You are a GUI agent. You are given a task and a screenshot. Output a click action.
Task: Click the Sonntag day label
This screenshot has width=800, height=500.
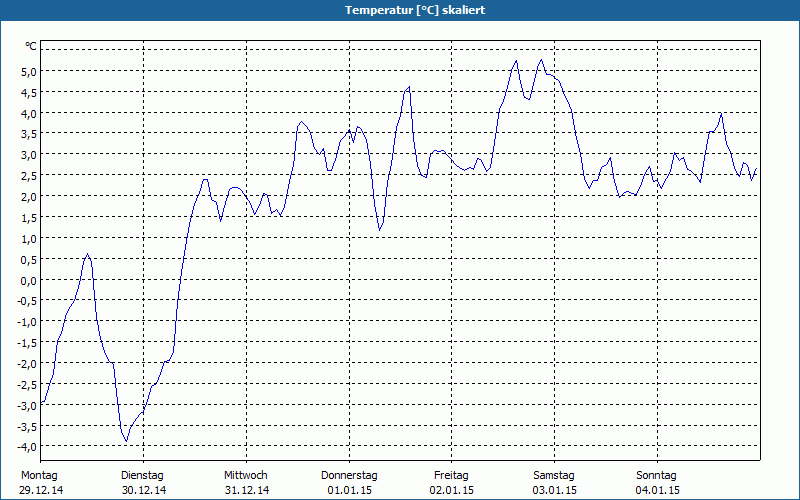[x=656, y=476]
